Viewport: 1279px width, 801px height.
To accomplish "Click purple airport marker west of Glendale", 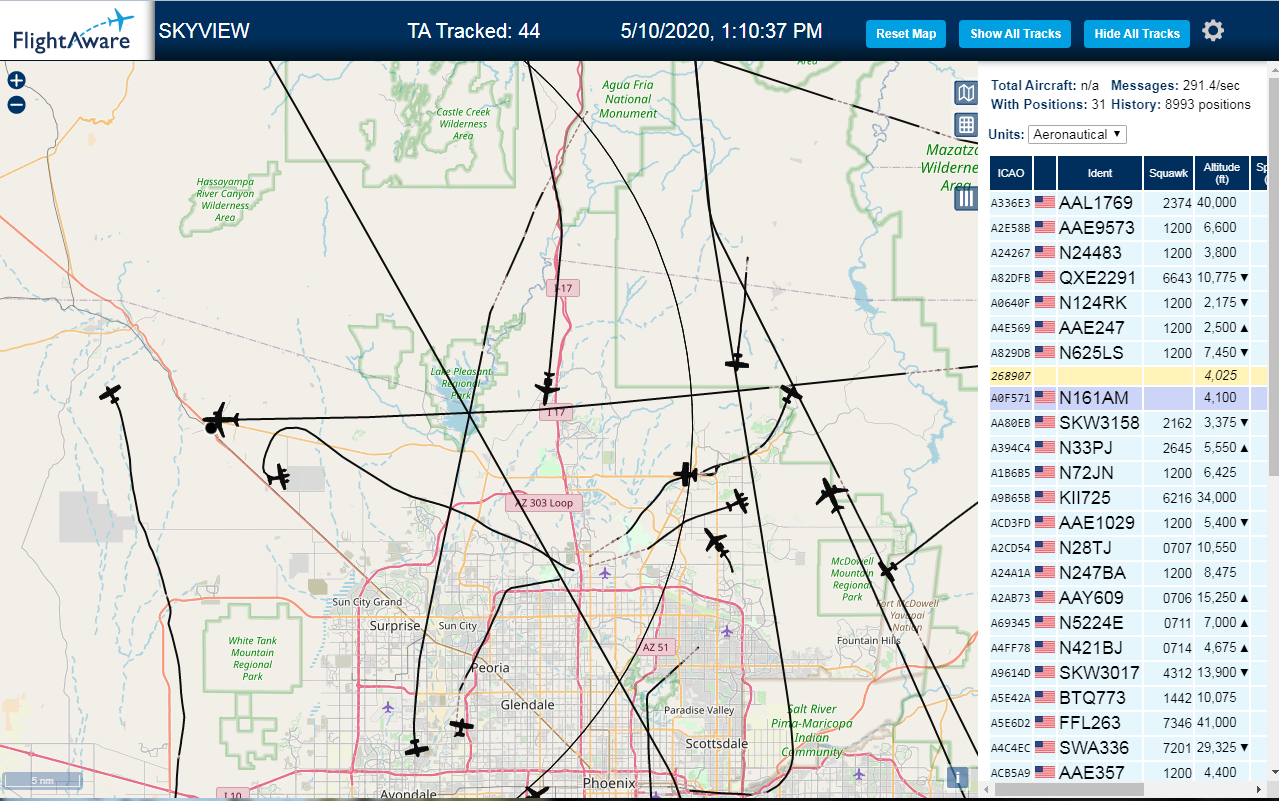I will pos(388,707).
